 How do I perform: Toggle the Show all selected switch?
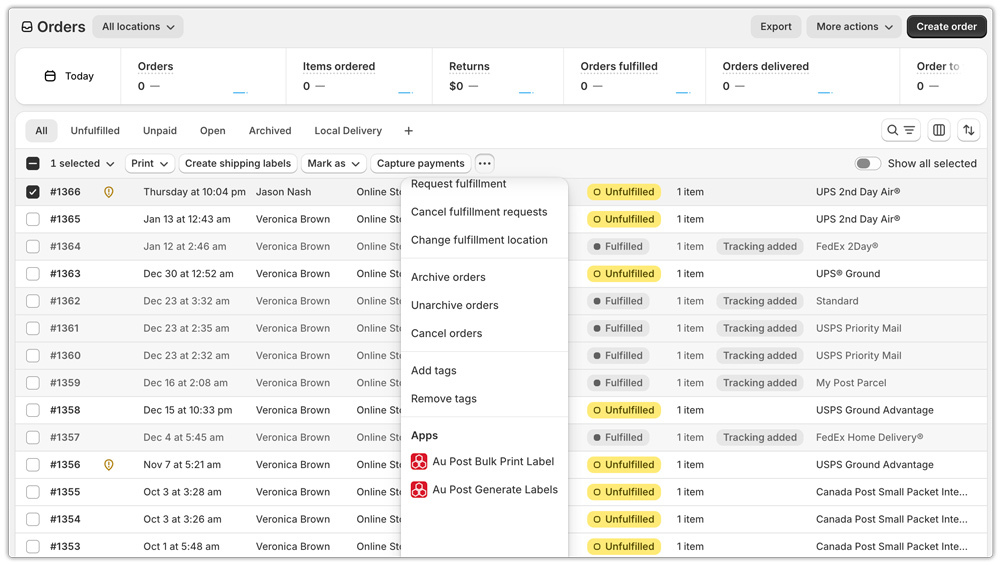pyautogui.click(x=867, y=164)
